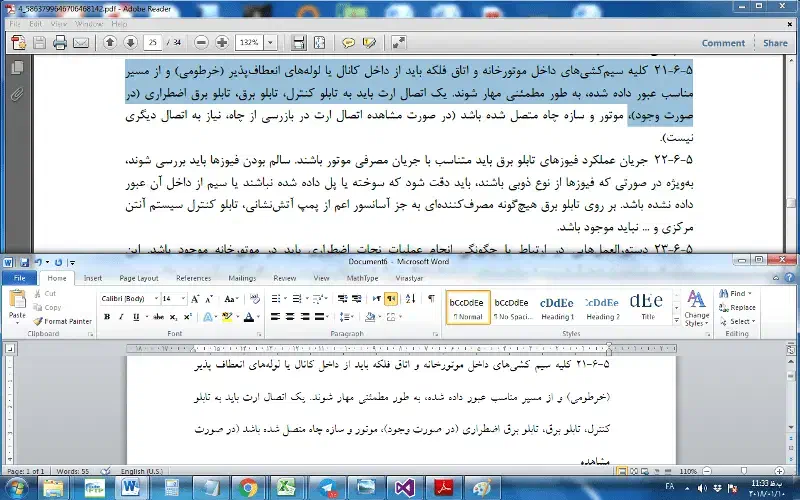Open Comment pane in Adobe Reader
The height and width of the screenshot is (500, 800).
(723, 43)
